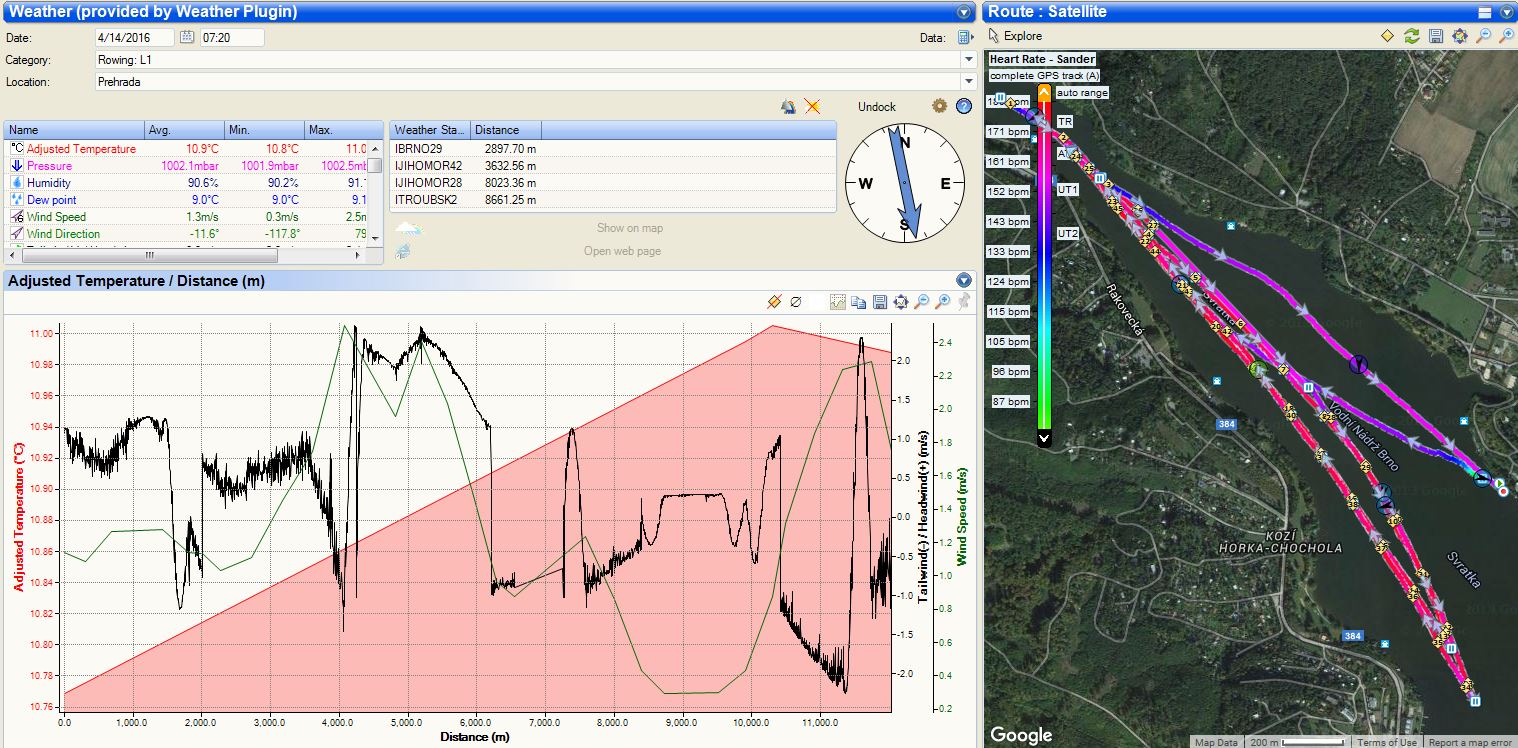Sort by Min. column header
The width and height of the screenshot is (1518, 748).
pos(265,130)
